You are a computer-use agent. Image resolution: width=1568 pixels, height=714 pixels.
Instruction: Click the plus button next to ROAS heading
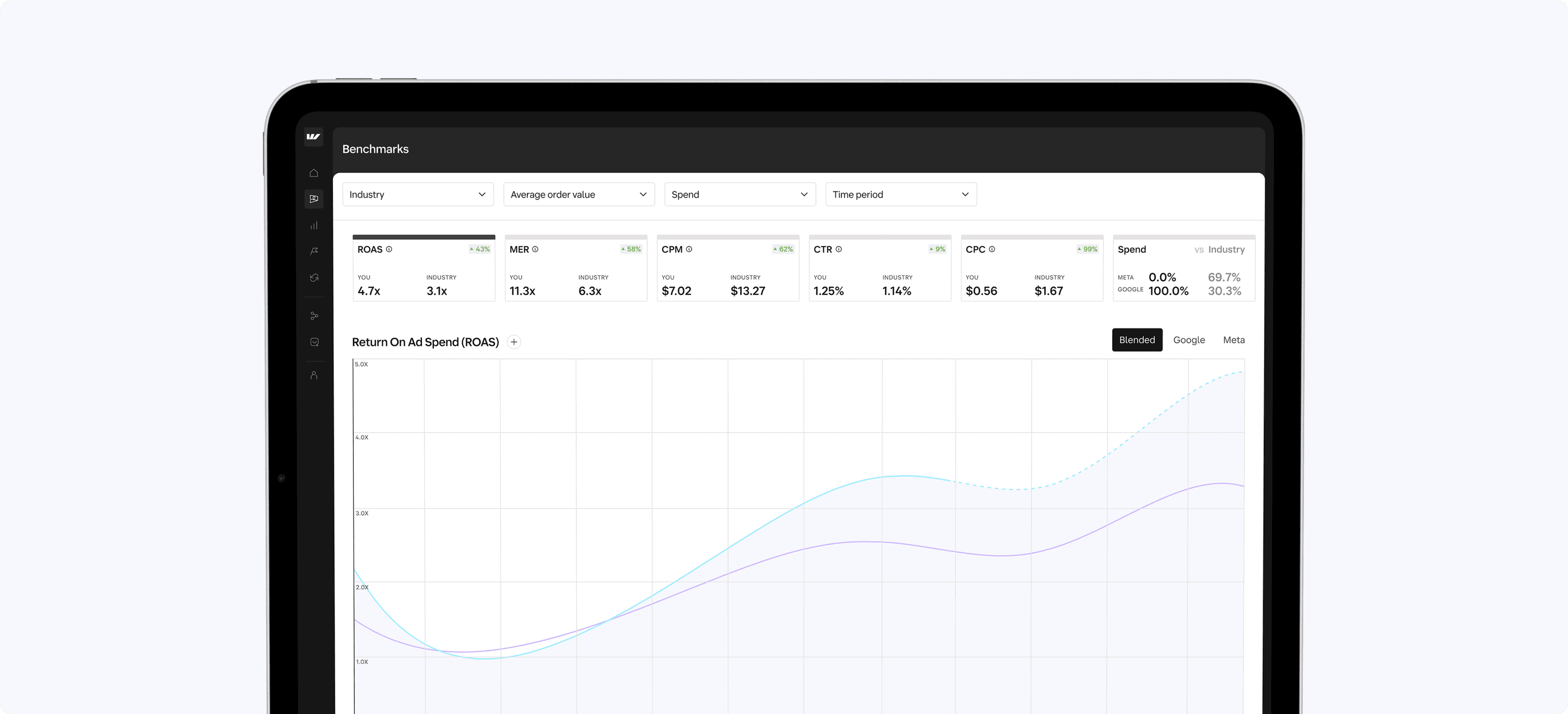514,341
